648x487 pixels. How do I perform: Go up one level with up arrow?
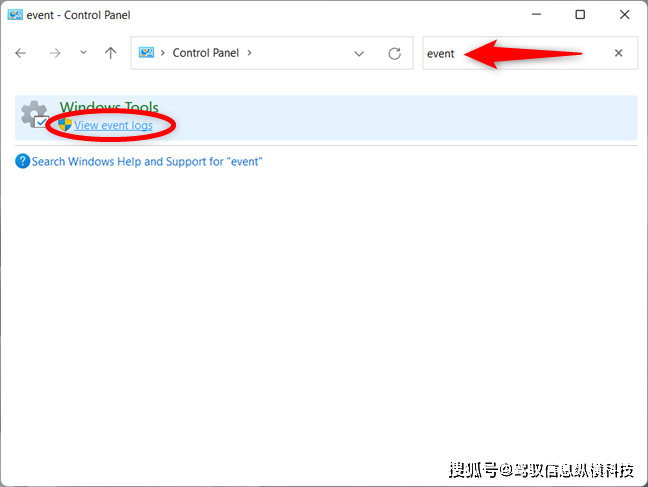110,53
